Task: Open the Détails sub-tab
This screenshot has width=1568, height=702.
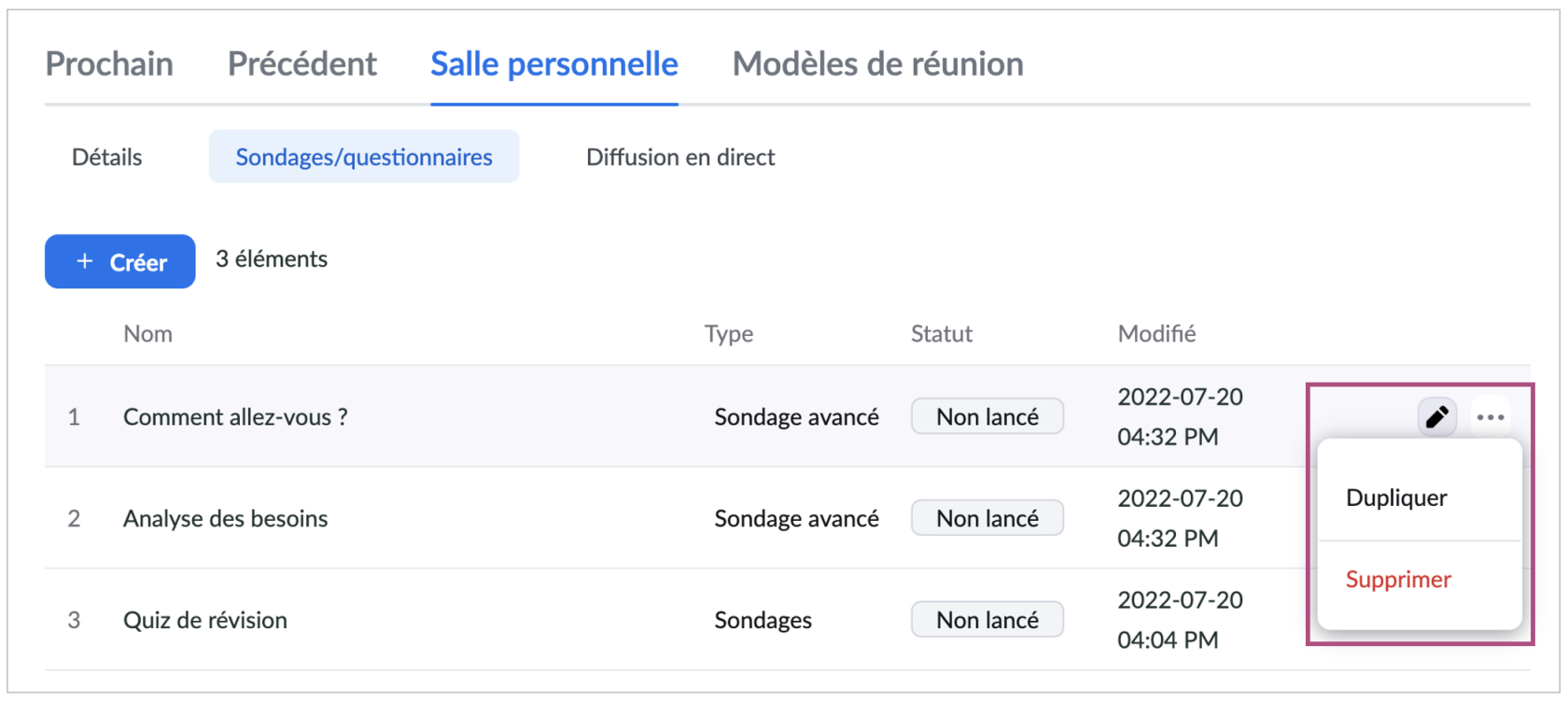Action: click(x=106, y=157)
